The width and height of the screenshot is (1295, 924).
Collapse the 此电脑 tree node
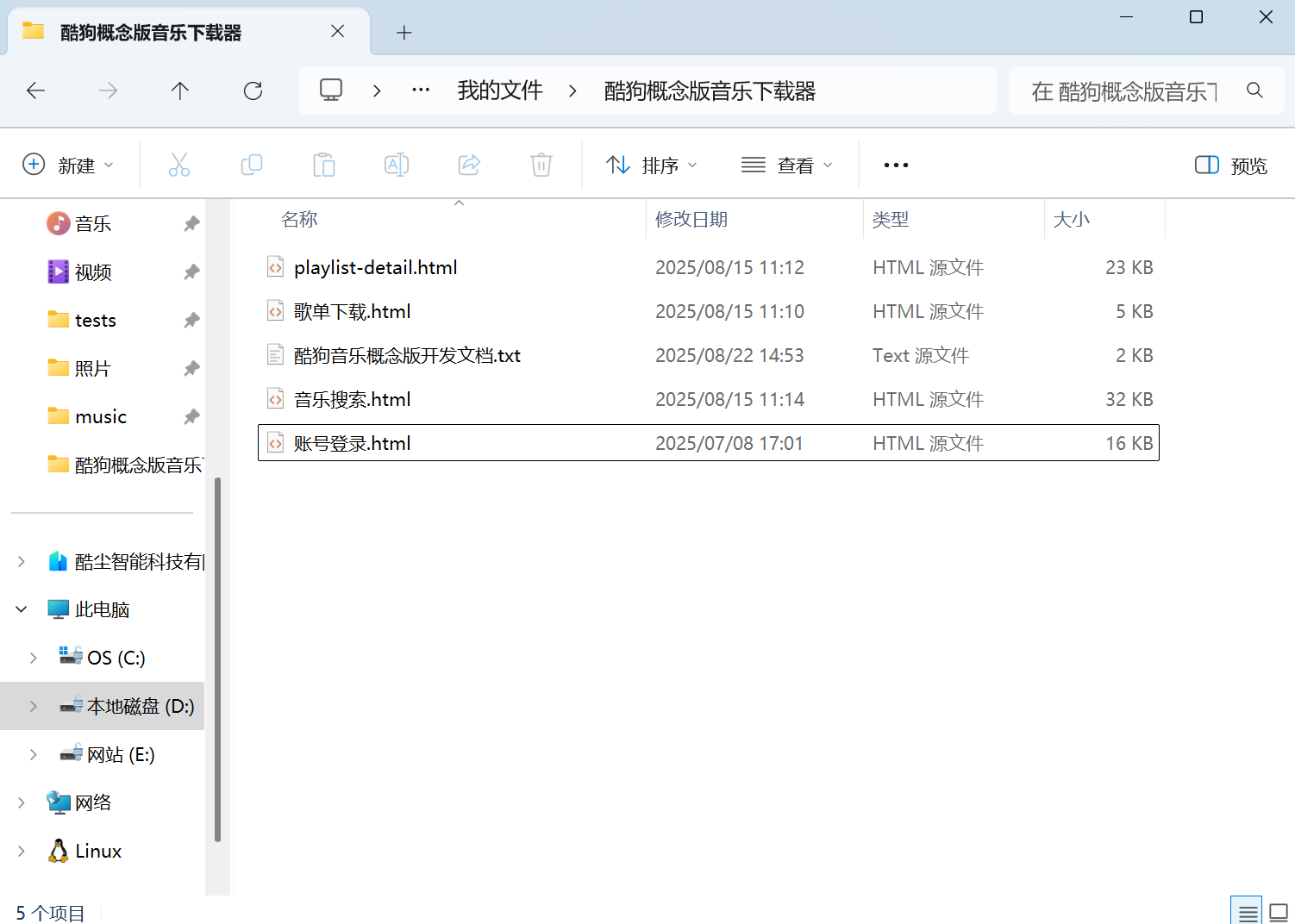click(22, 609)
